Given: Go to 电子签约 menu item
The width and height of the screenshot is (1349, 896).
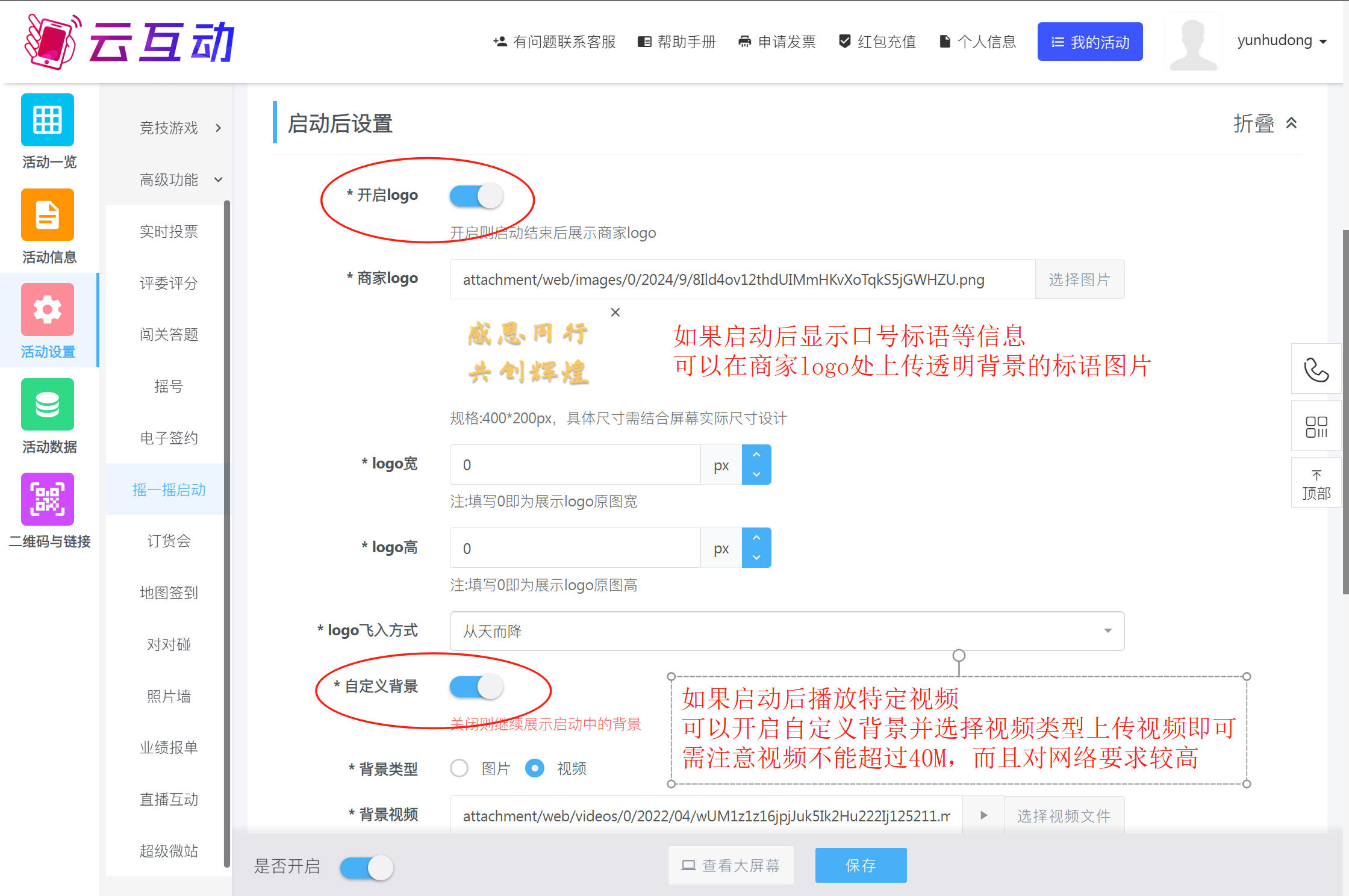Looking at the screenshot, I should 169,438.
